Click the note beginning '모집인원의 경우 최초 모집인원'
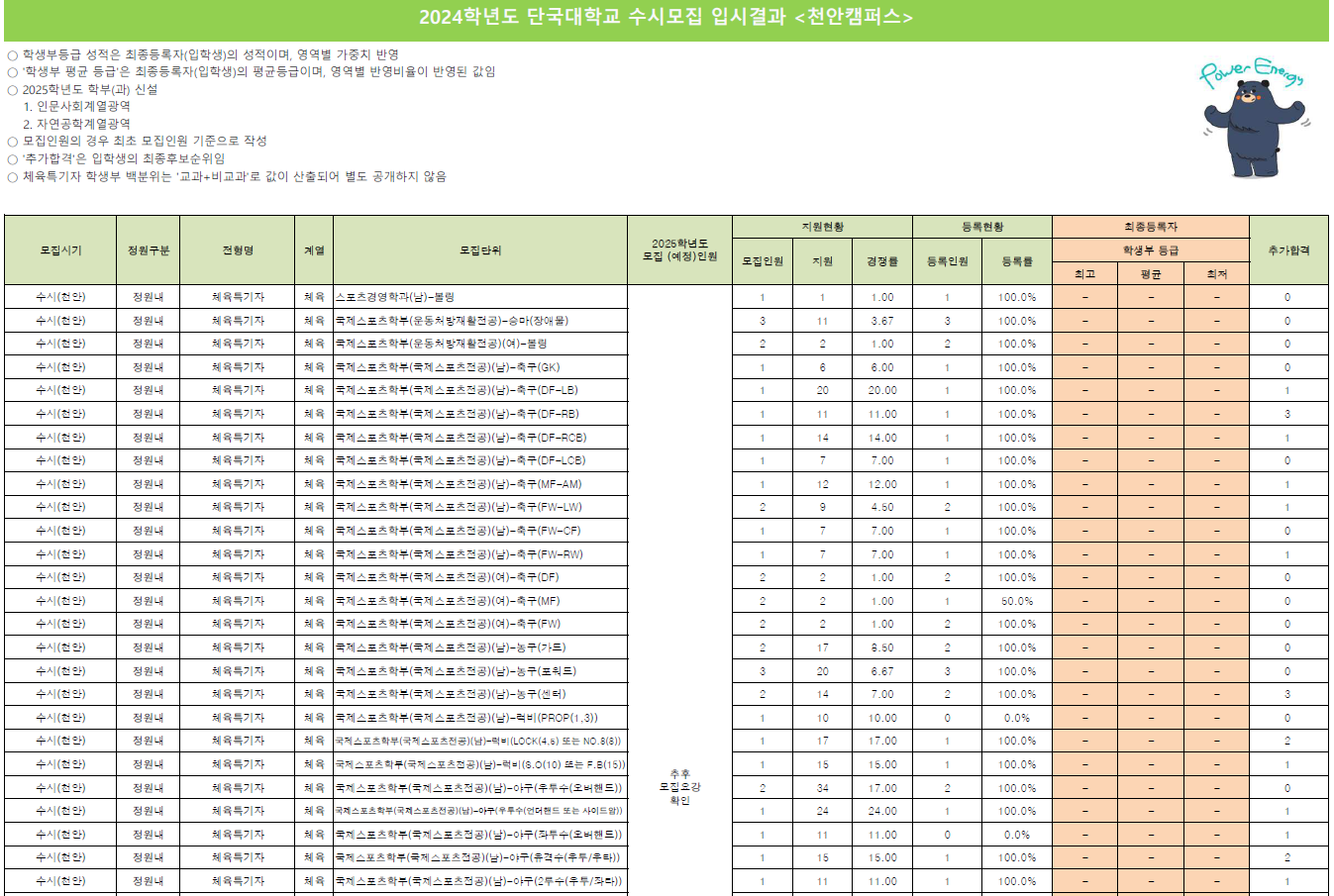Screen dimensions: 1334x896 coord(137,141)
